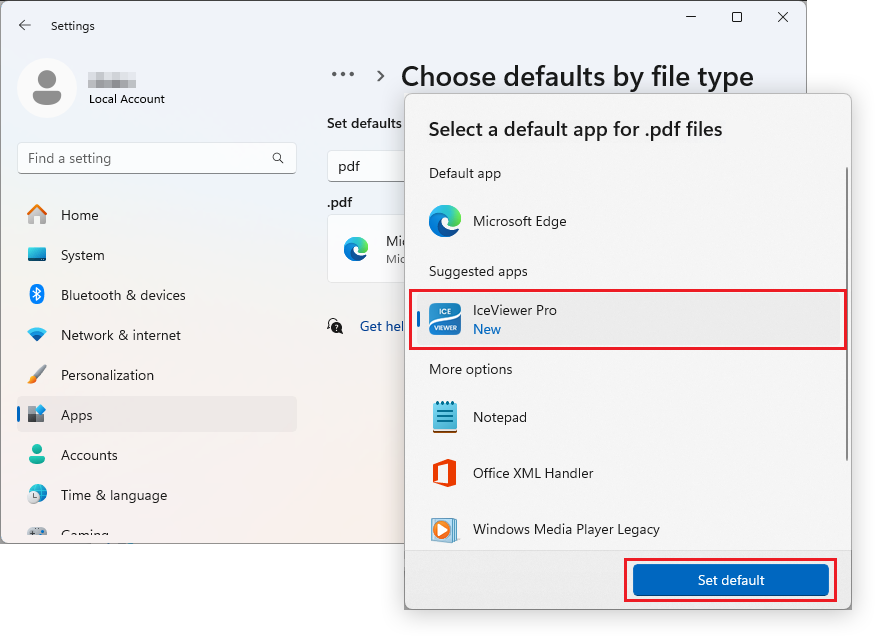Click the Microsoft Edge icon under .pdf

point(356,249)
